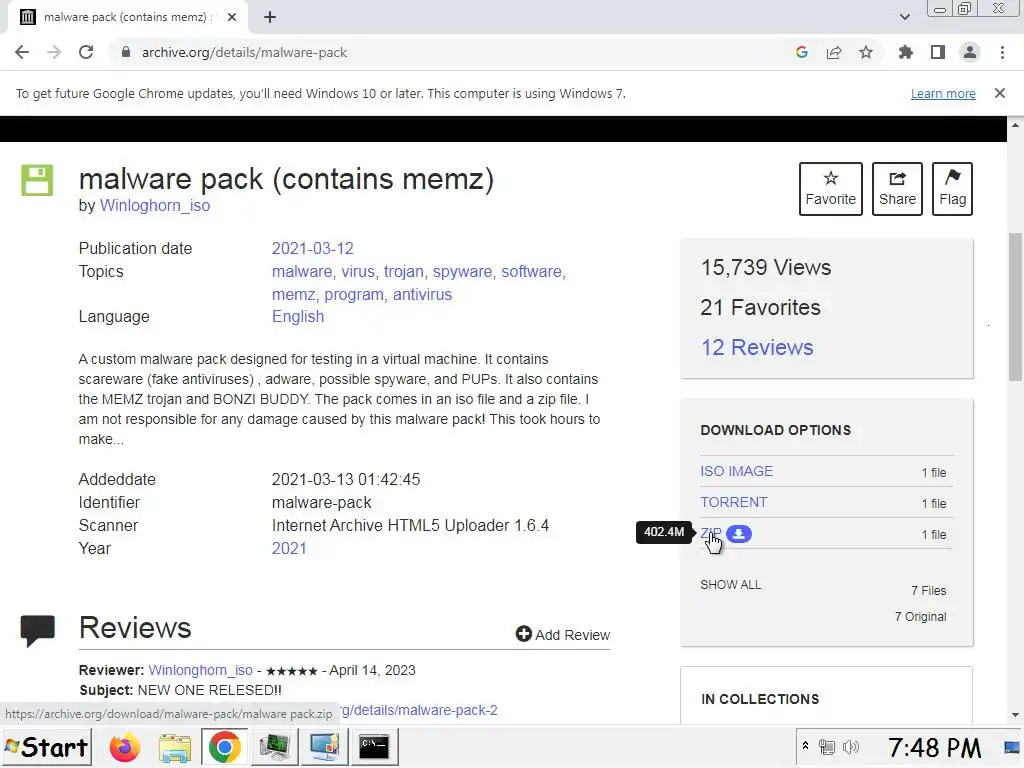Add a review
The width and height of the screenshot is (1024, 768).
(x=562, y=634)
